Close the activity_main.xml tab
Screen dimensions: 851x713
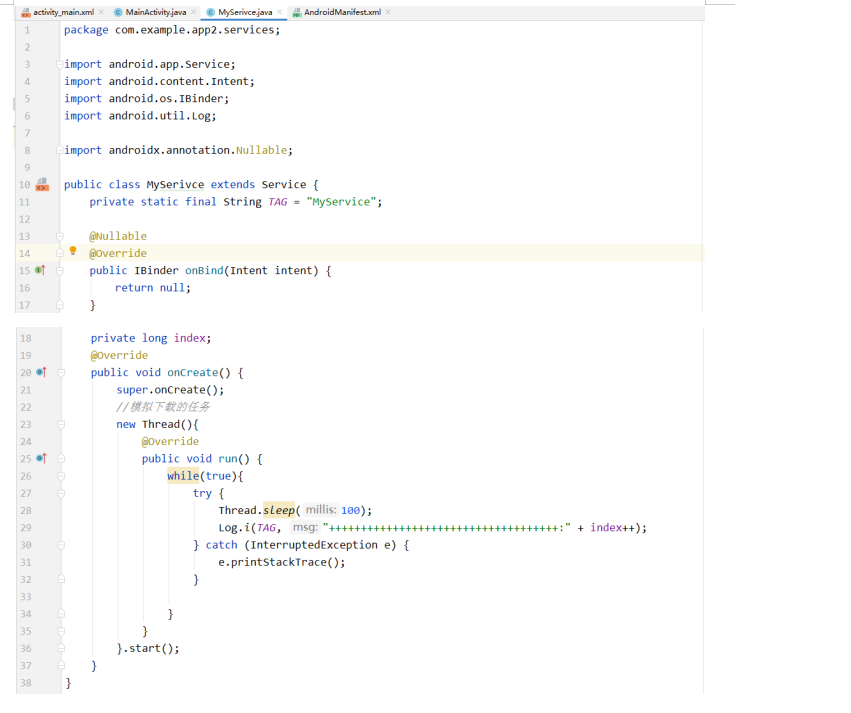(101, 12)
